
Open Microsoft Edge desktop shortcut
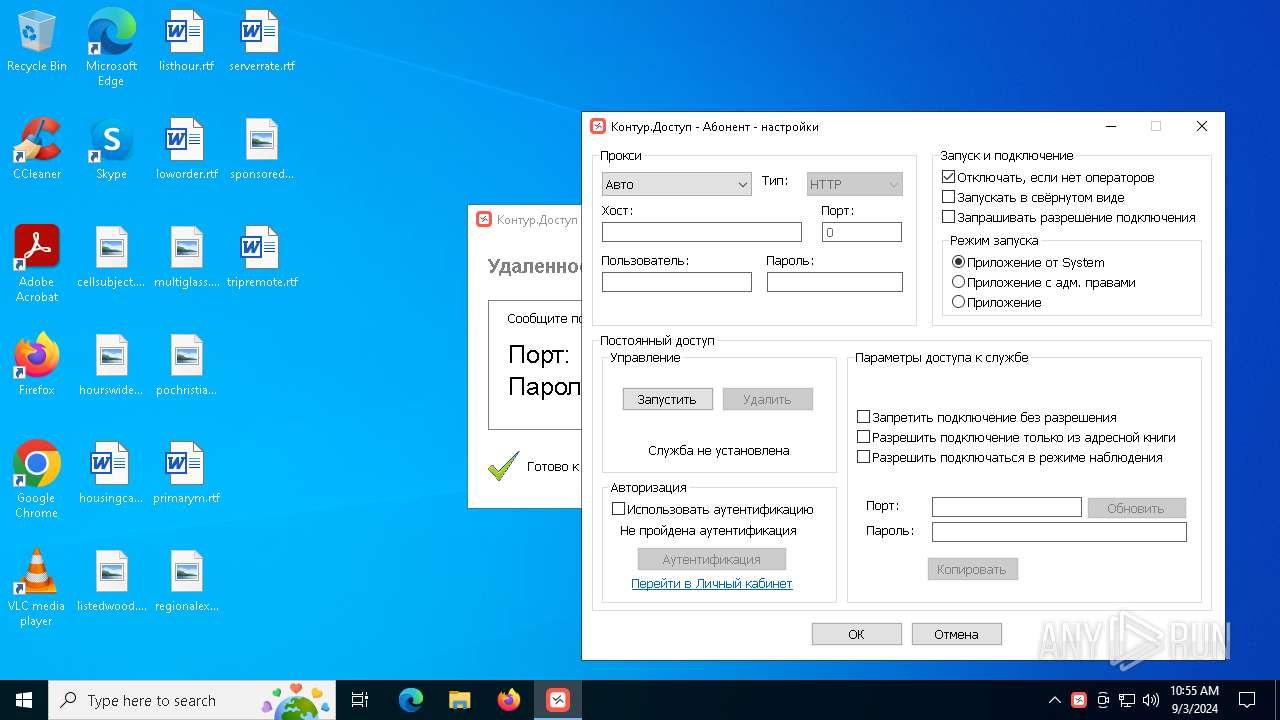coord(111,48)
